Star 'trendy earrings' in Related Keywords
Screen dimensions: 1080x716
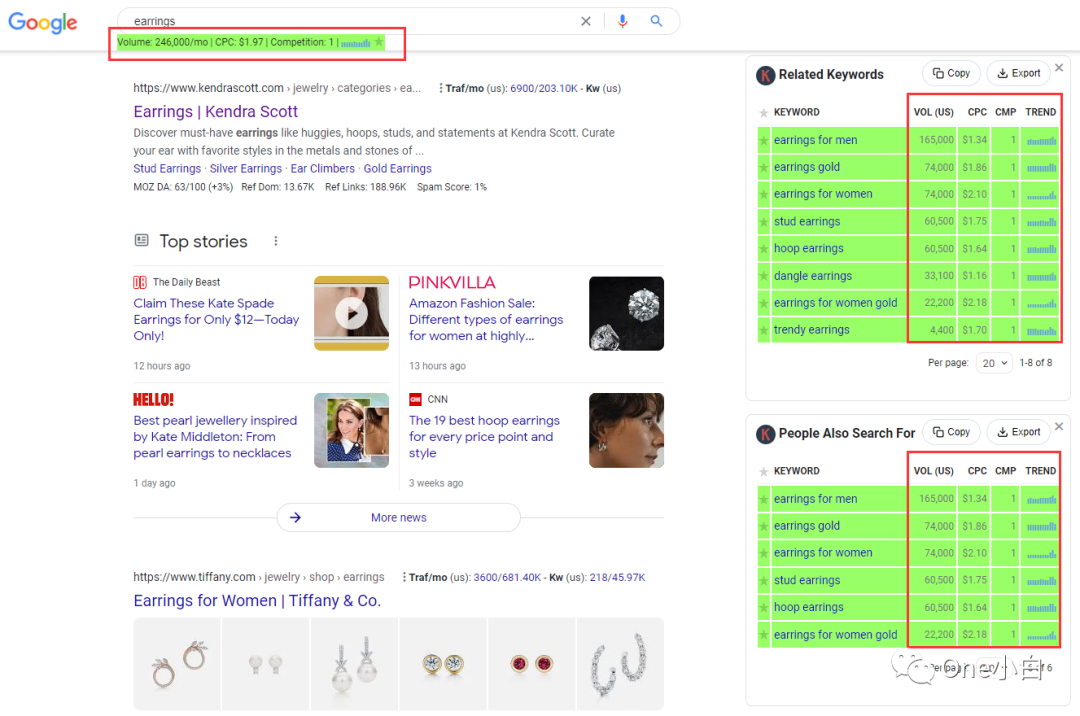pos(763,330)
